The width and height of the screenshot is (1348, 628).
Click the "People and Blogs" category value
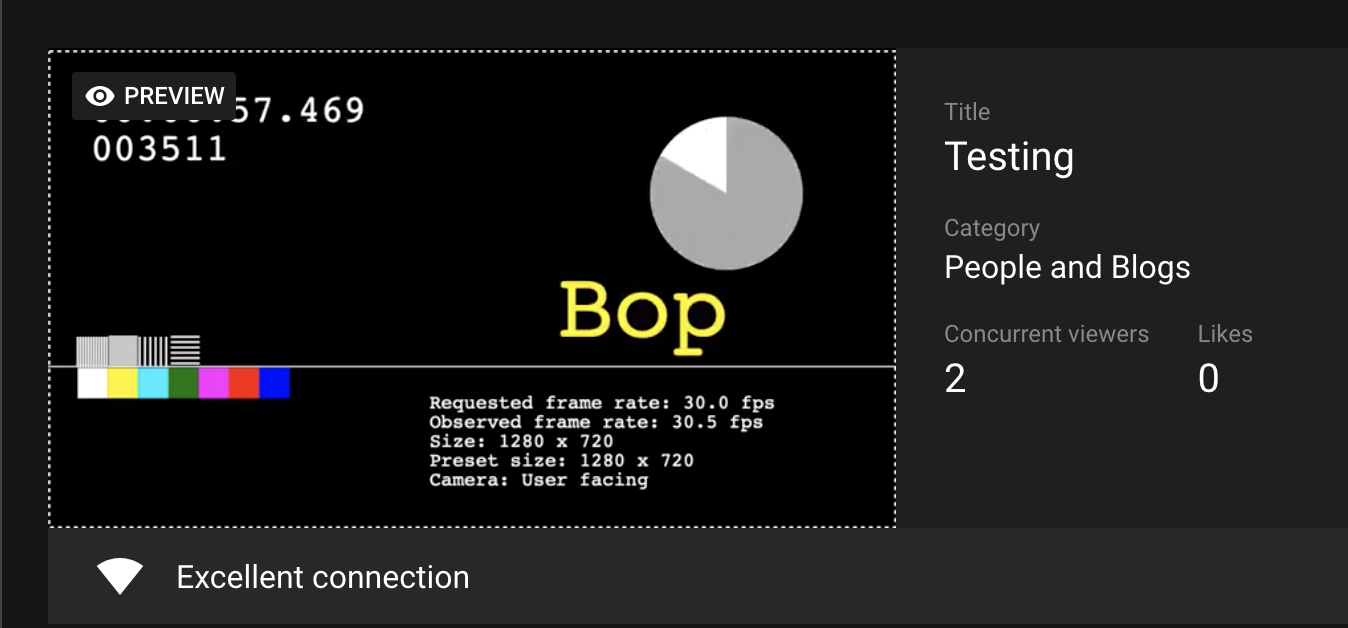[x=1067, y=267]
